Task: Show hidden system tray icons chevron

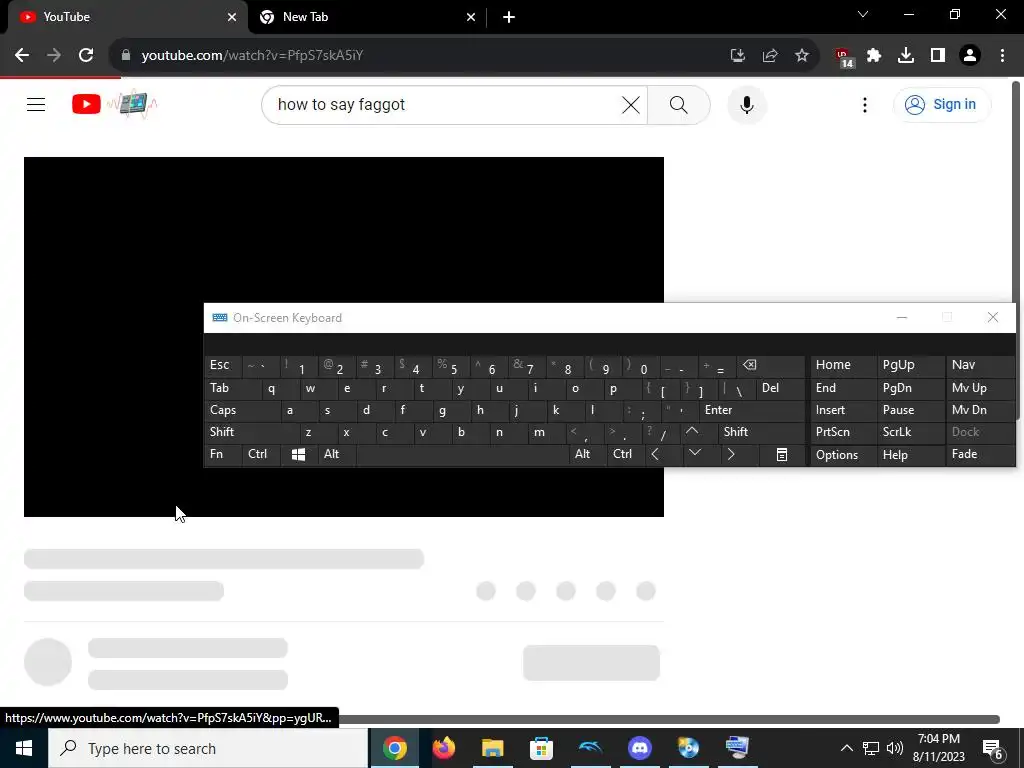Action: tap(846, 748)
